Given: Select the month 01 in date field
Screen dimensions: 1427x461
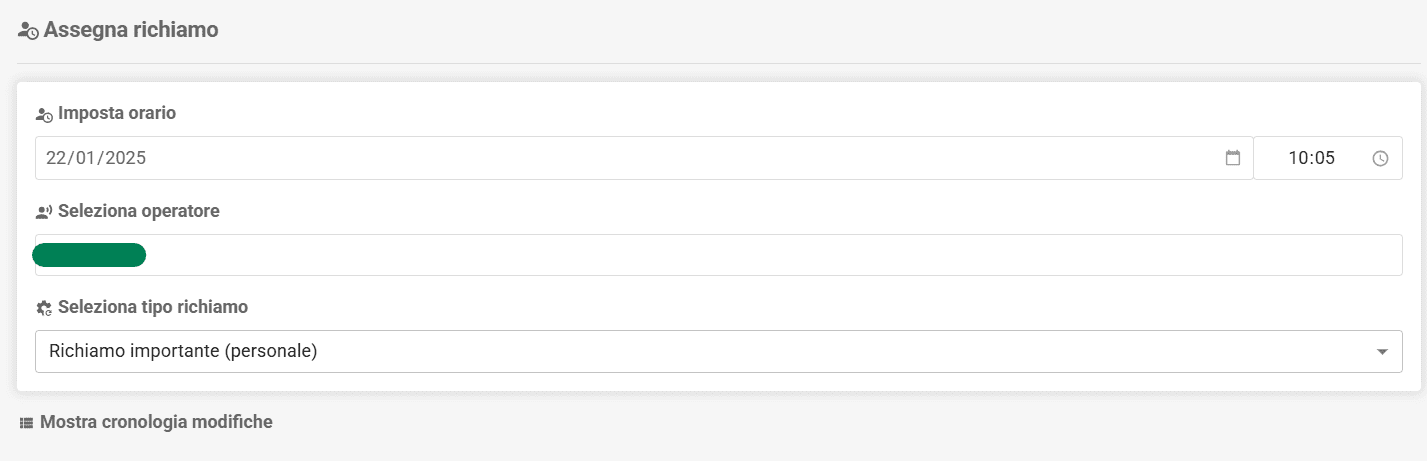Looking at the screenshot, I should pos(86,158).
